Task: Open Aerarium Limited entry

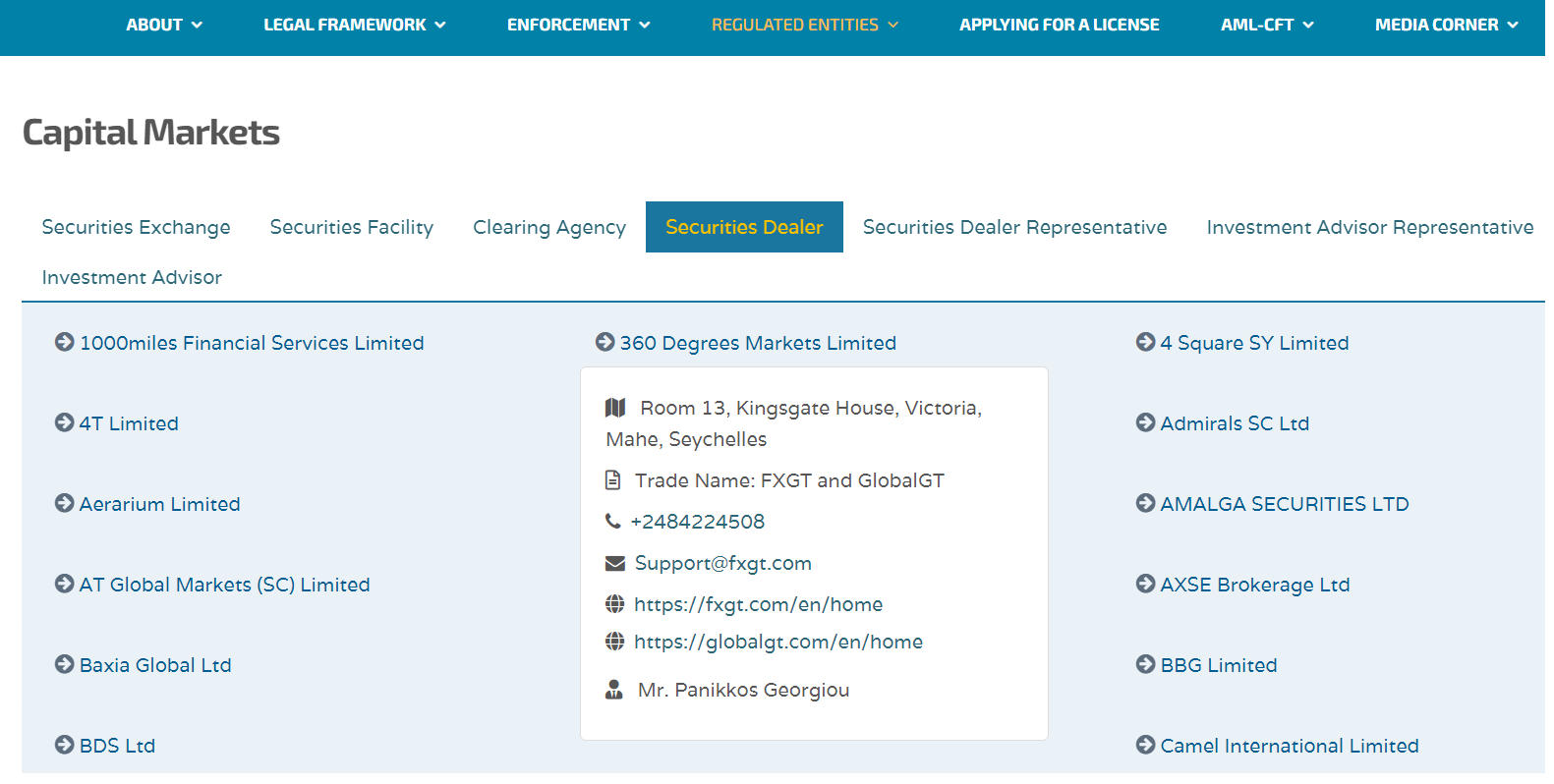Action: (159, 504)
